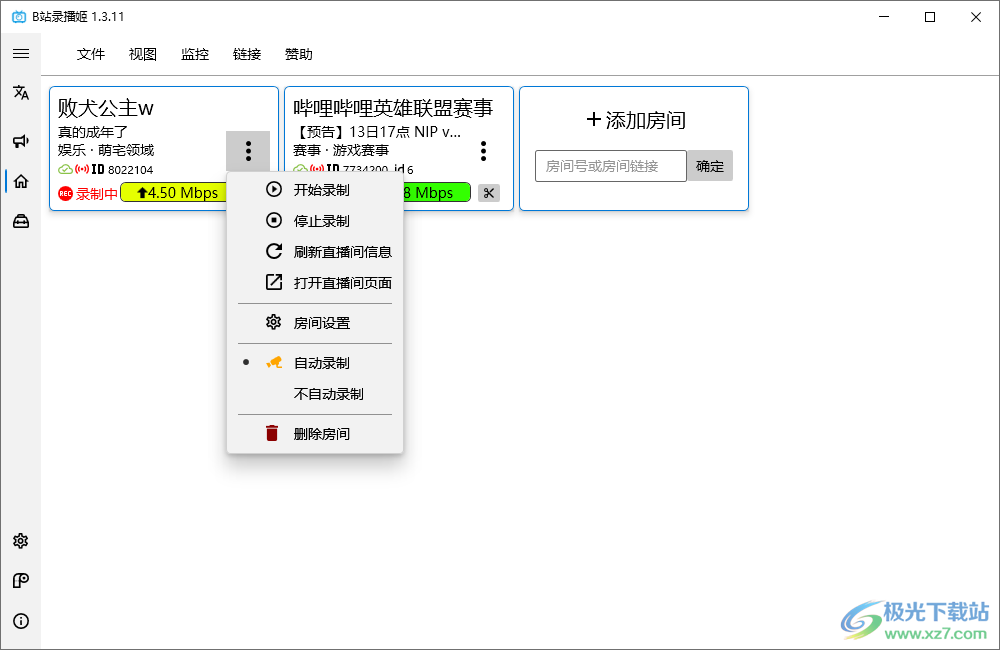Close the three-dot menu for 败犬公主w
This screenshot has width=1000, height=650.
248,151
